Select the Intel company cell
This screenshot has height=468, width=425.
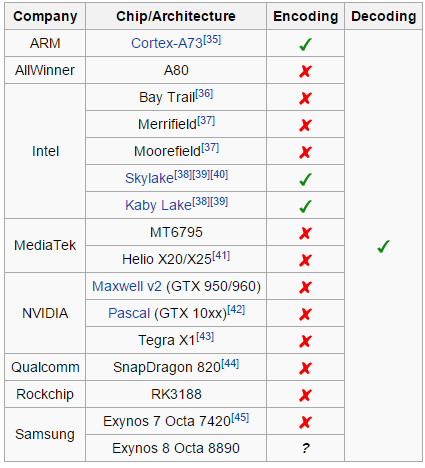[x=45, y=151]
